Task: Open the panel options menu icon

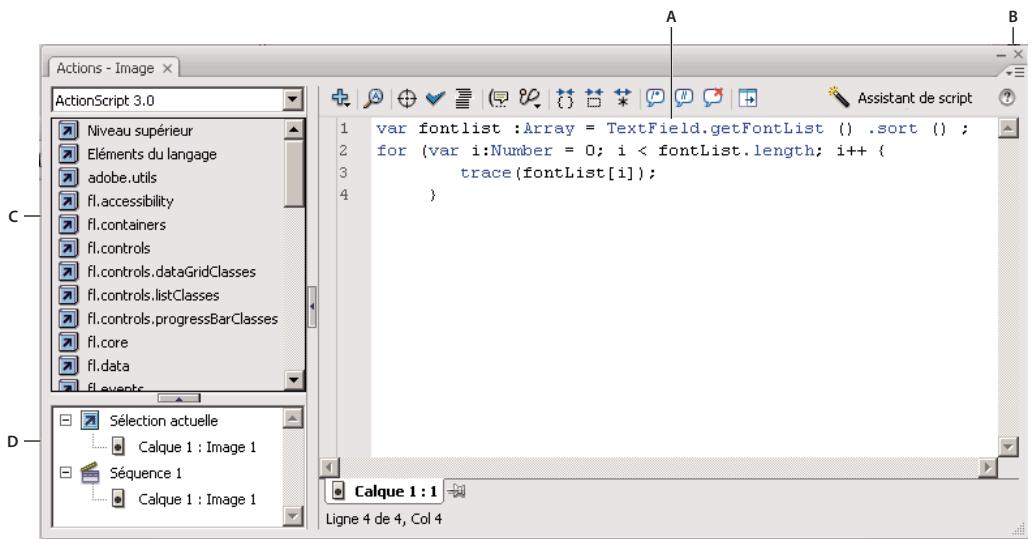Action: [x=1015, y=71]
